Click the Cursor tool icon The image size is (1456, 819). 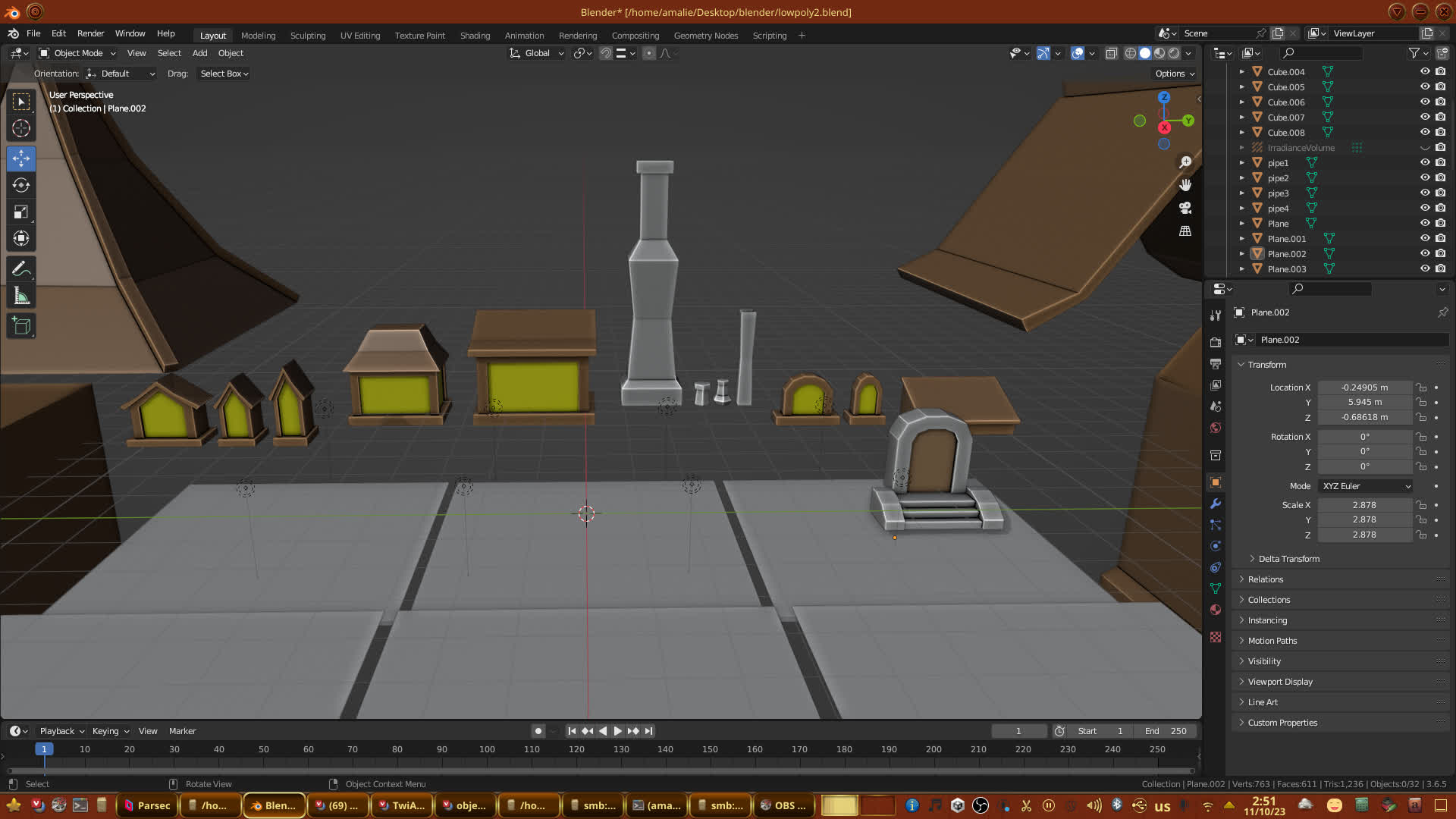pyautogui.click(x=21, y=128)
